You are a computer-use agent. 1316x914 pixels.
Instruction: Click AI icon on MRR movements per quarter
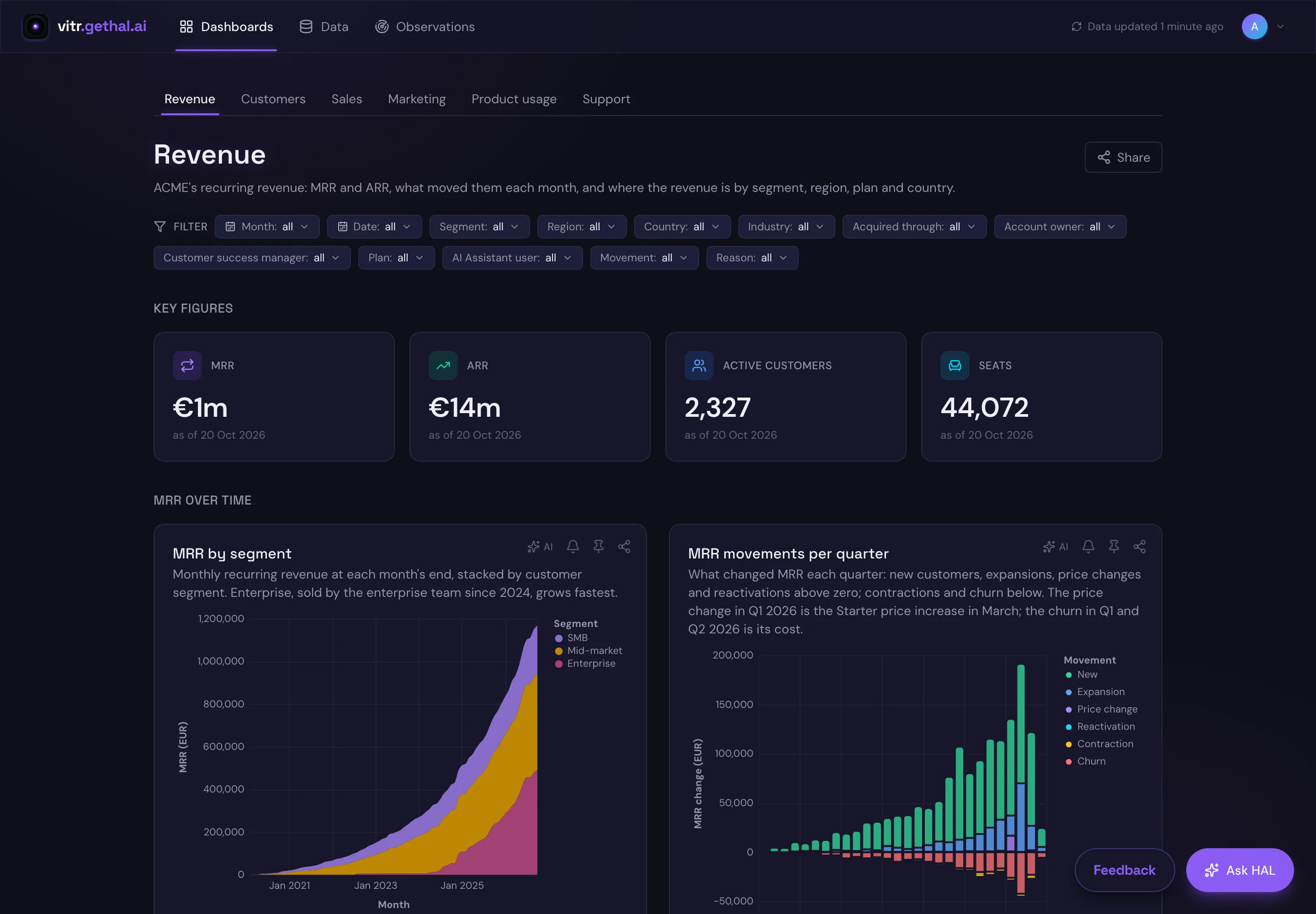pos(1056,546)
